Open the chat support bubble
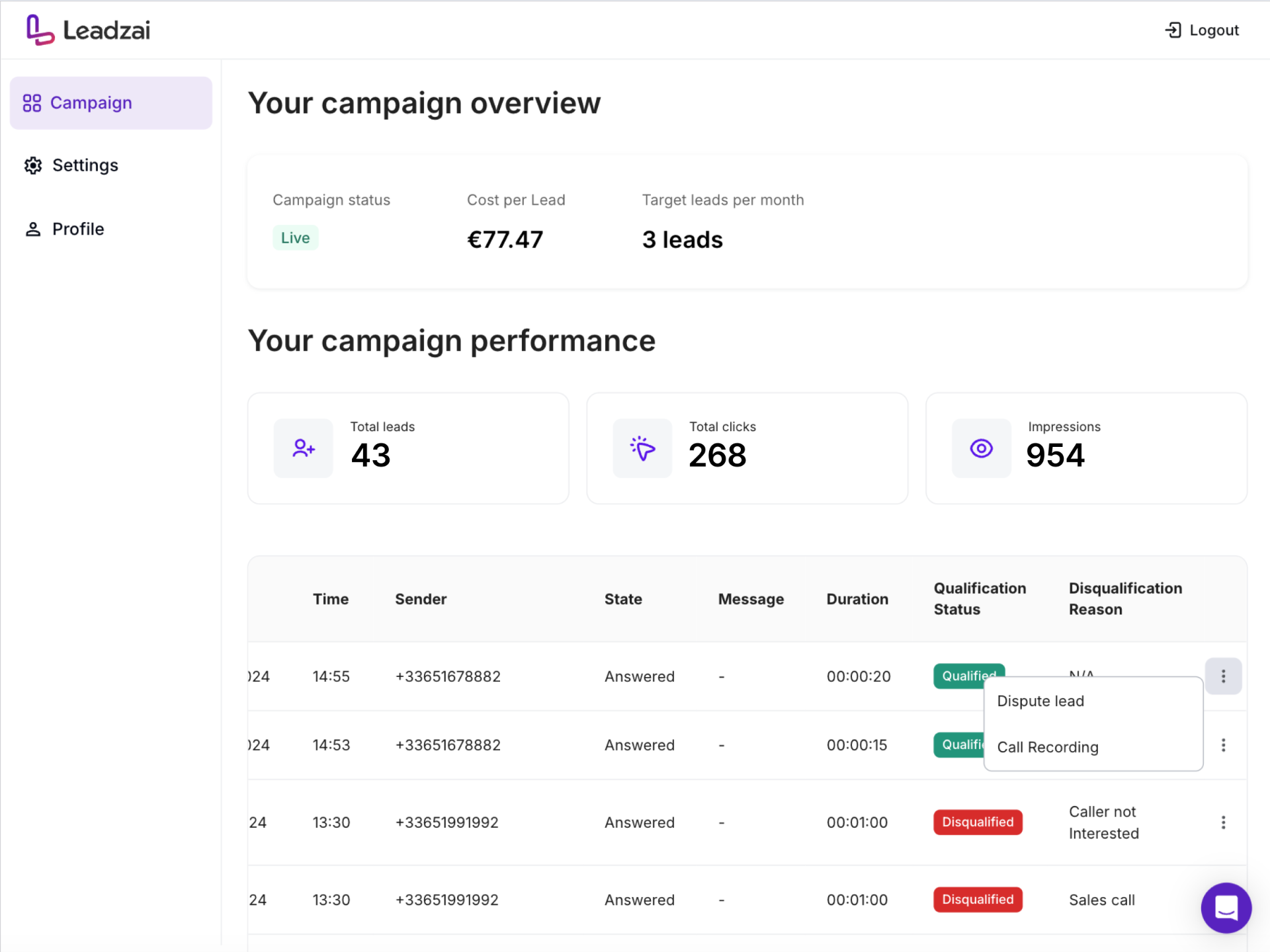 click(x=1226, y=908)
